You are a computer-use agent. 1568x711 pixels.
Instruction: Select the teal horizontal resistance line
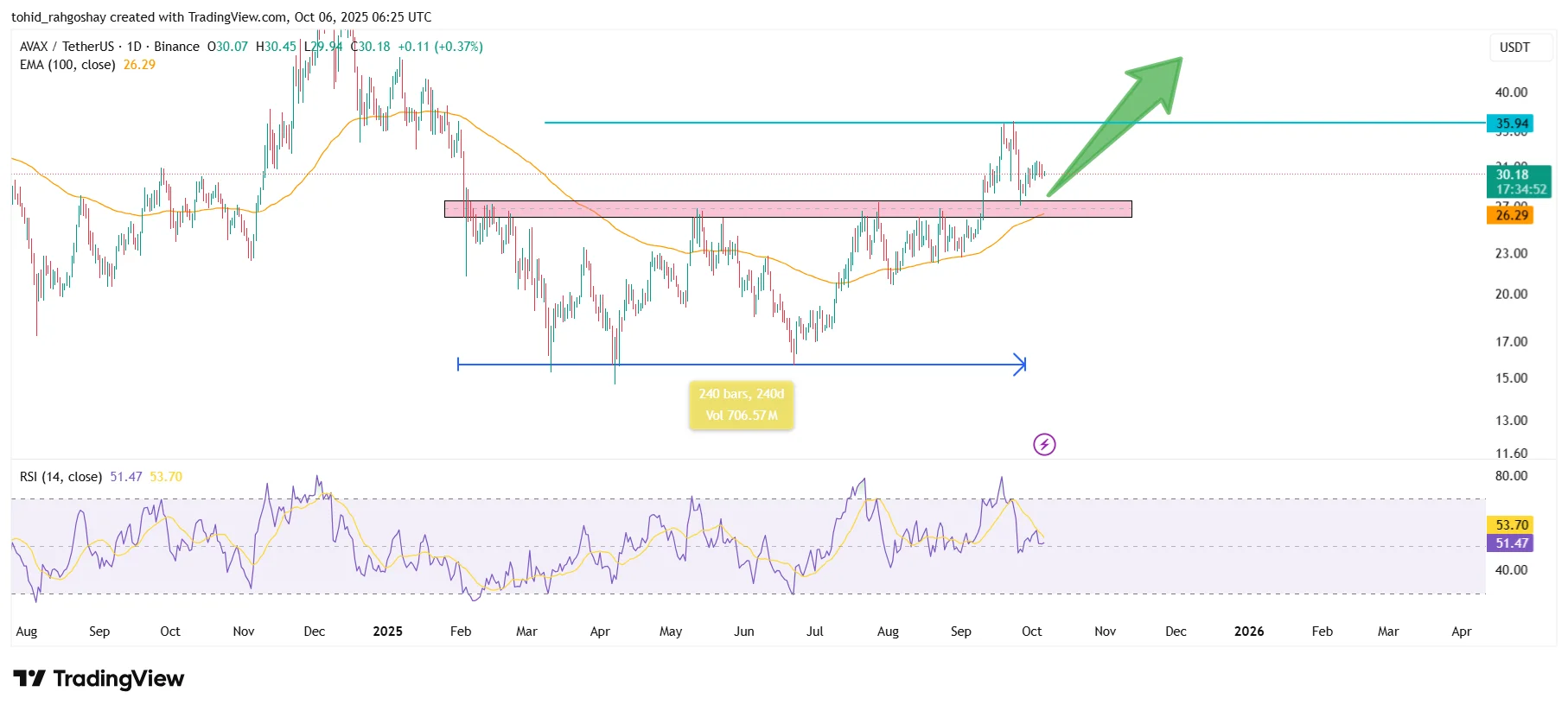778,123
